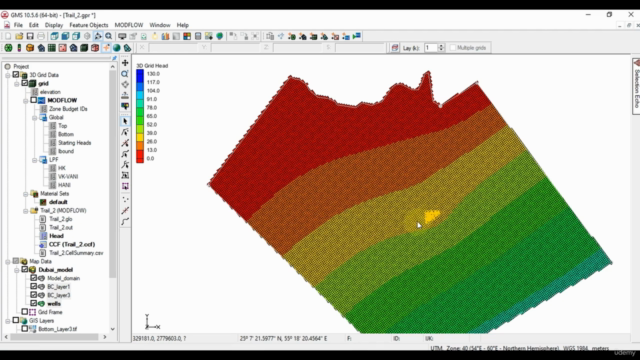Check the Multiple grids checkbox
The height and width of the screenshot is (360, 640).
click(453, 48)
